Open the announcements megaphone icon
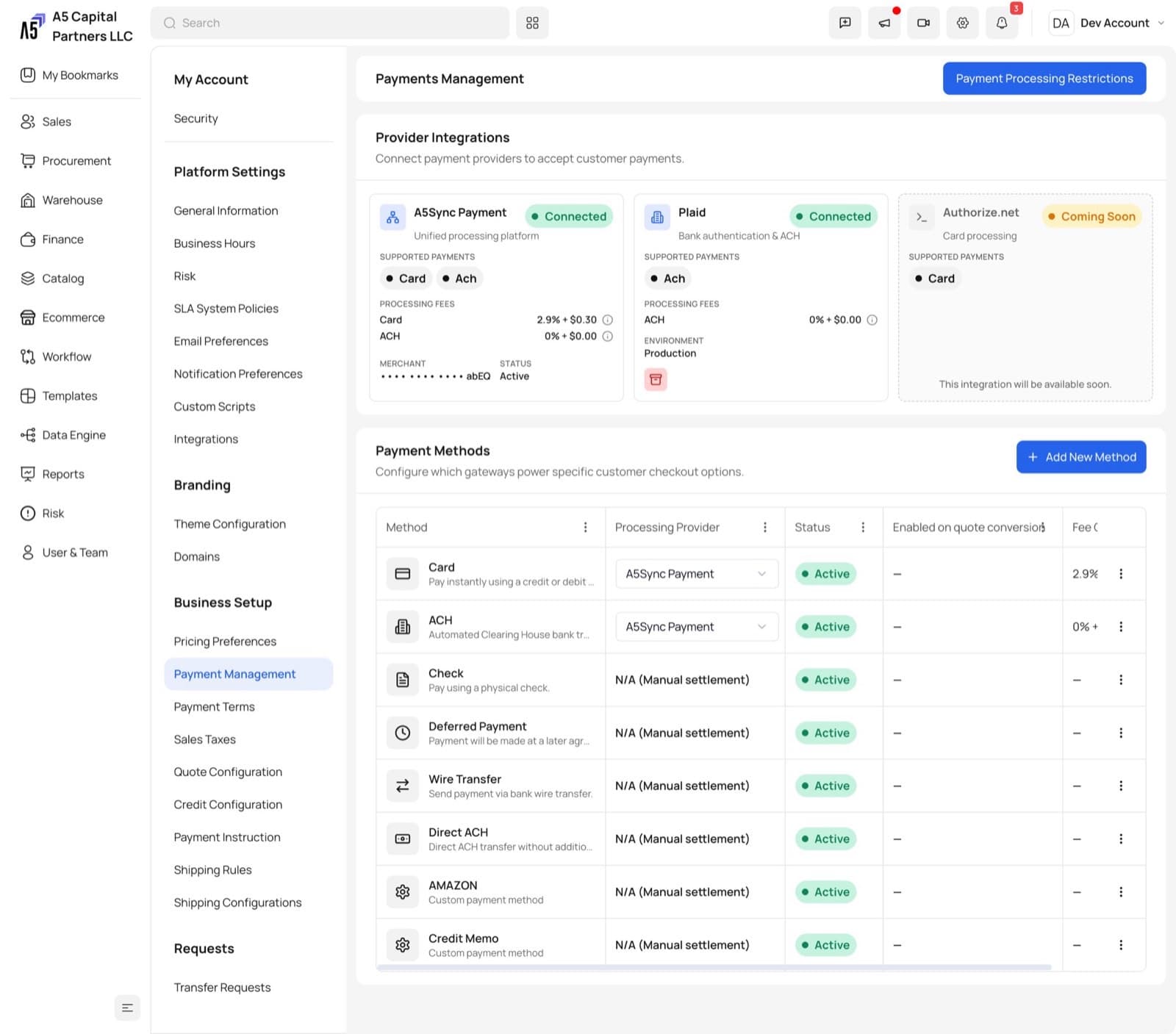This screenshot has width=1176, height=1034. point(884,23)
